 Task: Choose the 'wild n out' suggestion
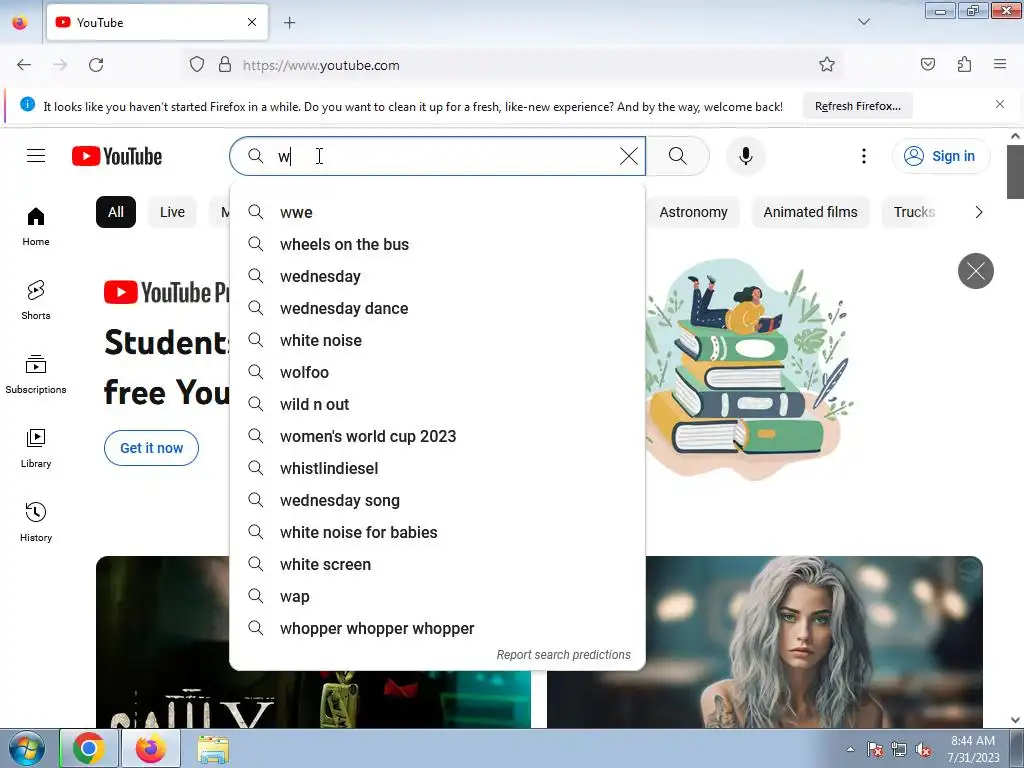pos(438,404)
